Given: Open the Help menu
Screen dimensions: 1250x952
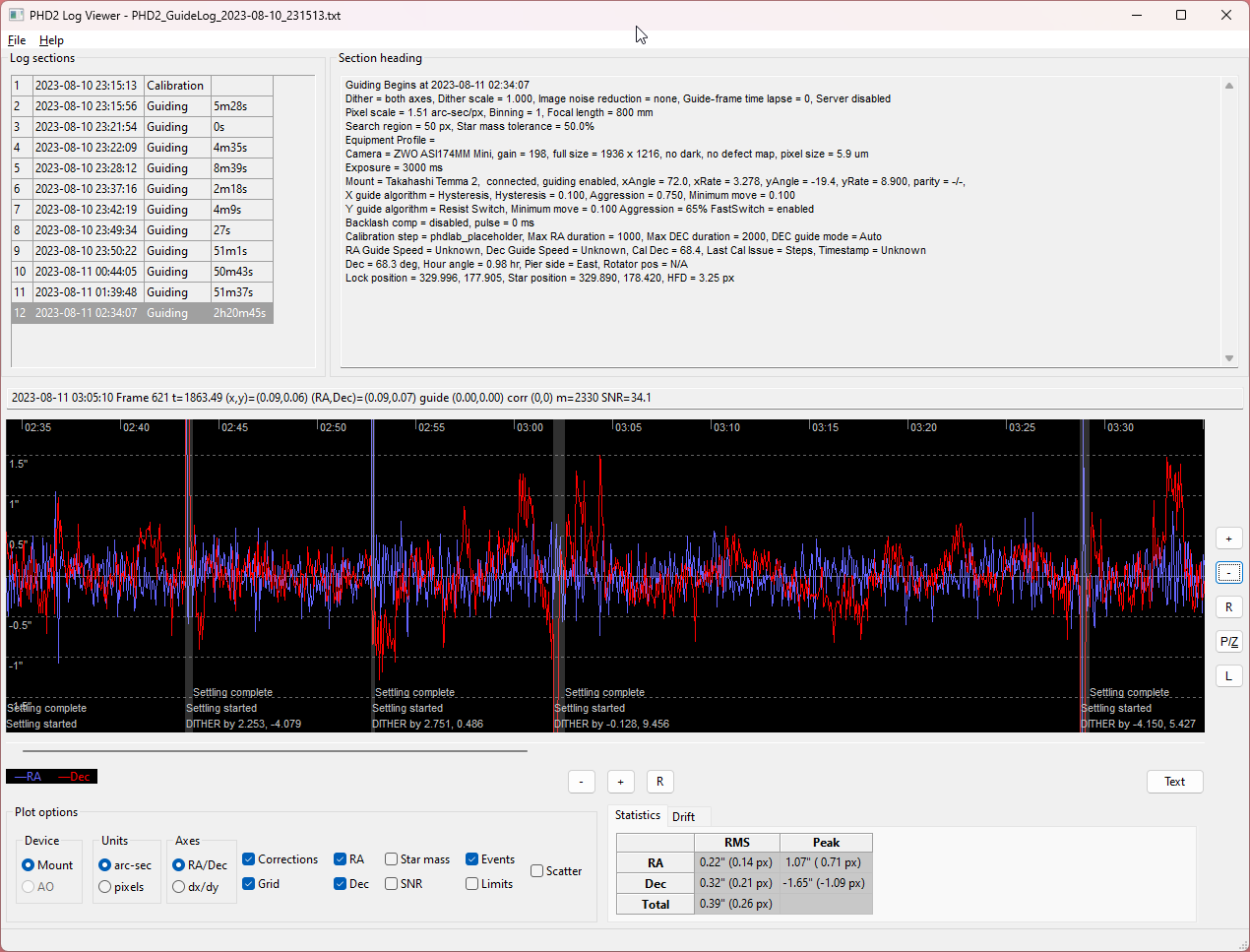Looking at the screenshot, I should coord(51,40).
